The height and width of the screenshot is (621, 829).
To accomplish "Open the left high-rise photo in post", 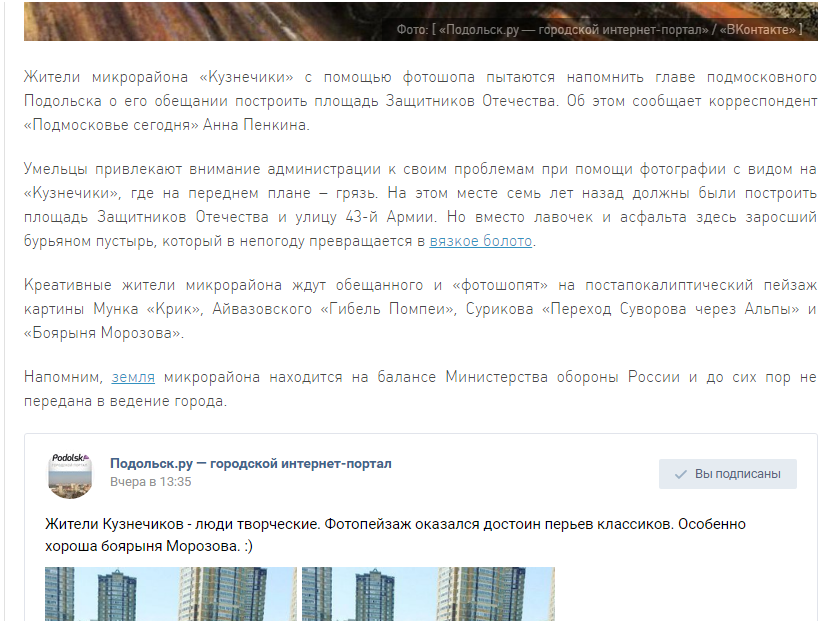I will click(171, 594).
